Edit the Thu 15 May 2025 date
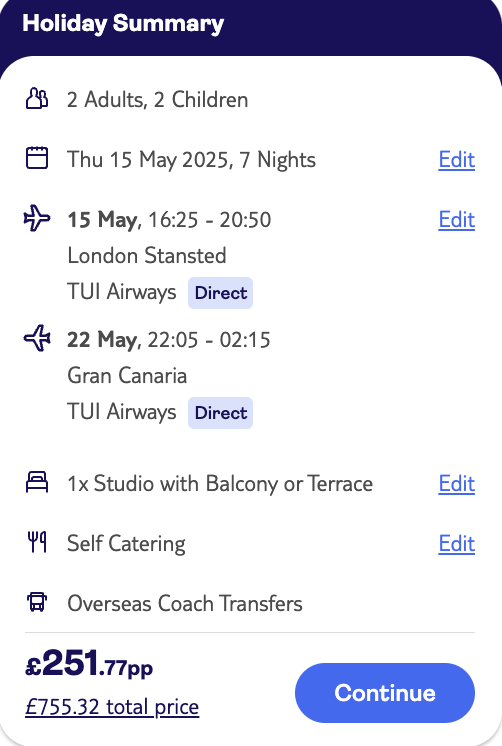This screenshot has height=746, width=502. [x=456, y=159]
